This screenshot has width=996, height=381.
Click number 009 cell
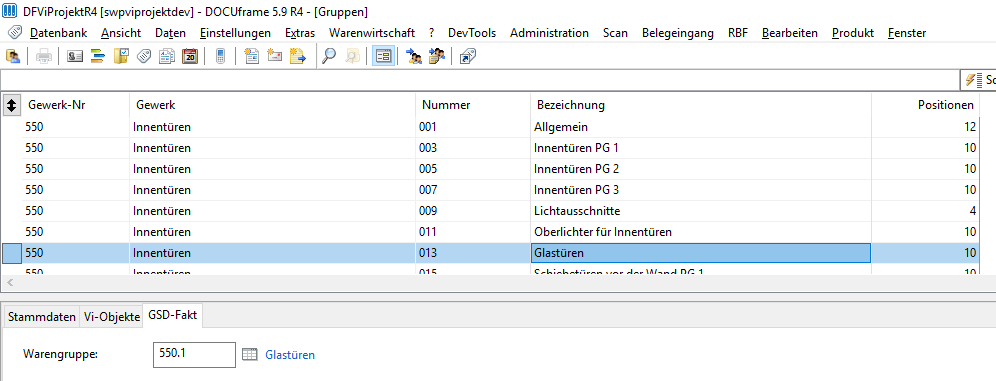coord(473,211)
